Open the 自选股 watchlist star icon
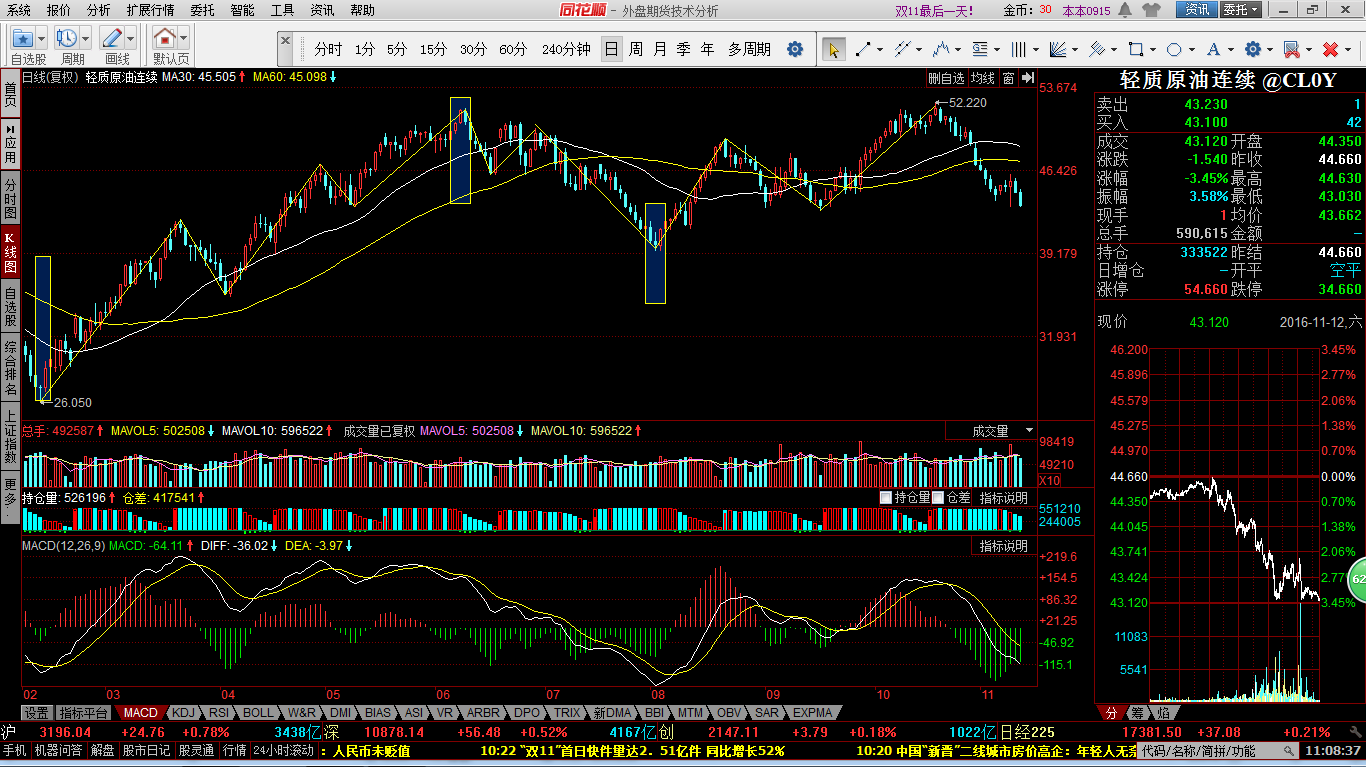The height and width of the screenshot is (767, 1366). (22, 38)
